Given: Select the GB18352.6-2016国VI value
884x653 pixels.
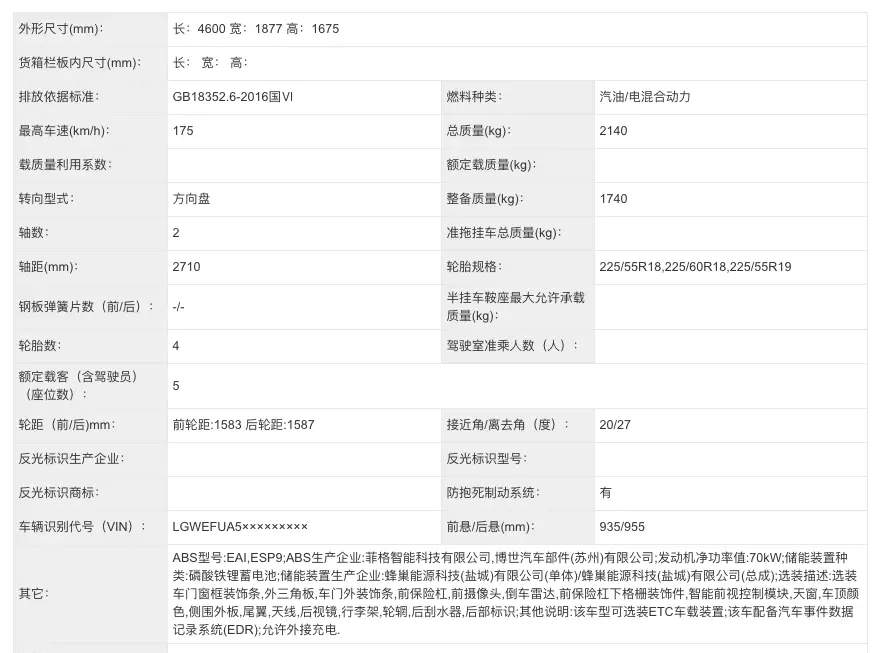Looking at the screenshot, I should pyautogui.click(x=233, y=96).
